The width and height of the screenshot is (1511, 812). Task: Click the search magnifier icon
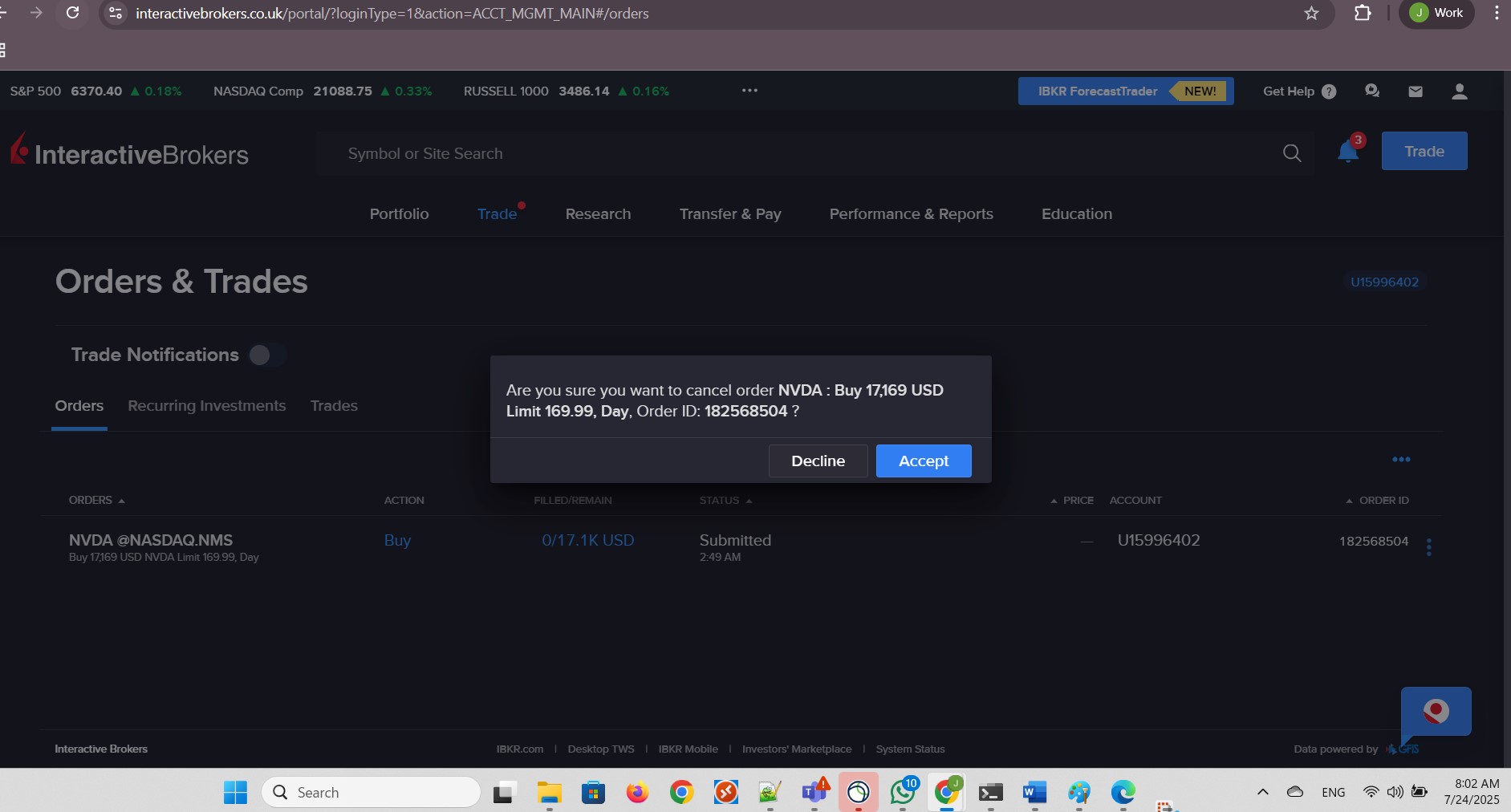pos(1292,153)
